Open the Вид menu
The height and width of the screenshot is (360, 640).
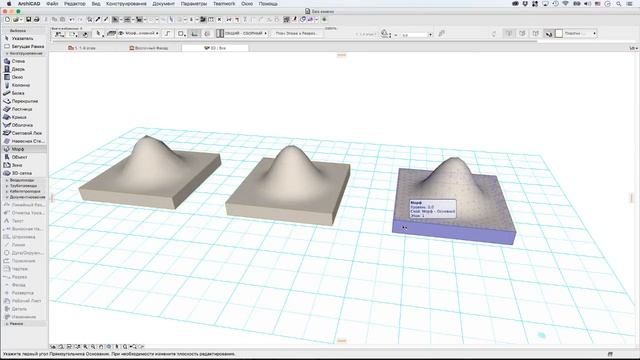click(x=96, y=4)
